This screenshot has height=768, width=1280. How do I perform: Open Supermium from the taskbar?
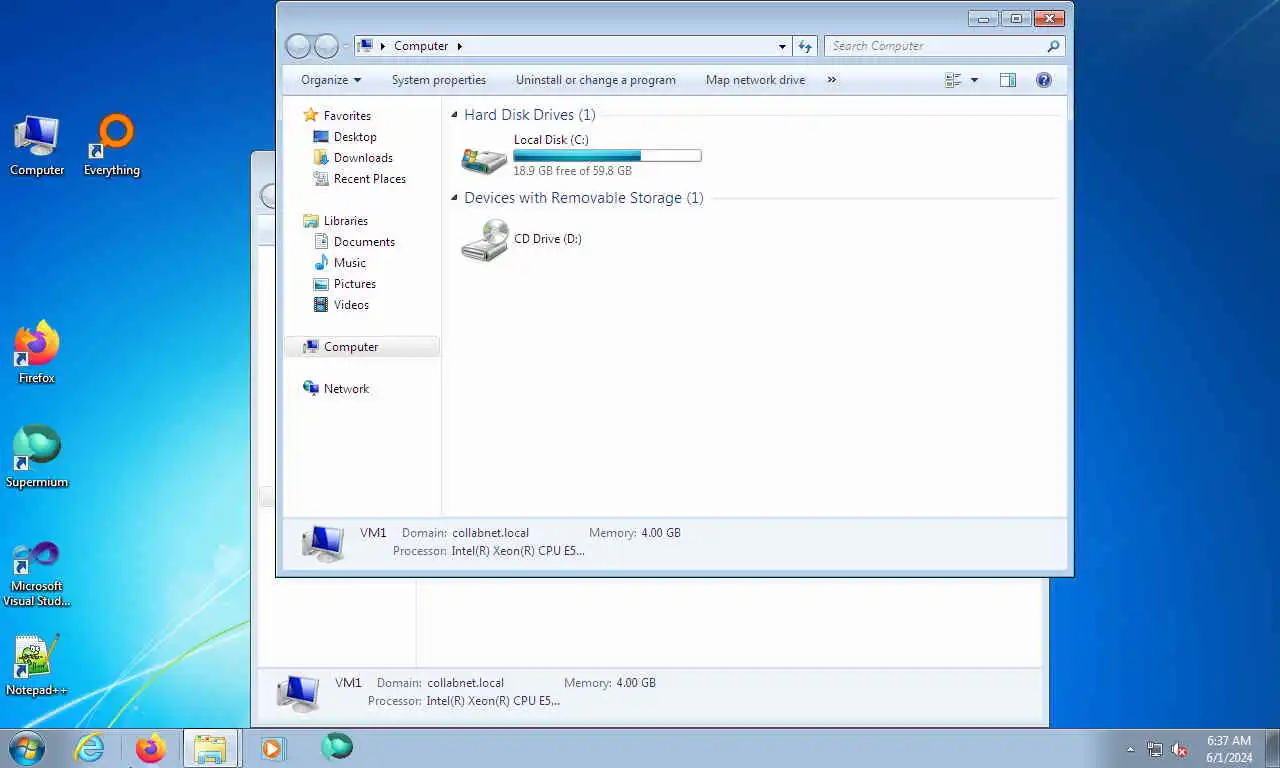click(x=337, y=747)
